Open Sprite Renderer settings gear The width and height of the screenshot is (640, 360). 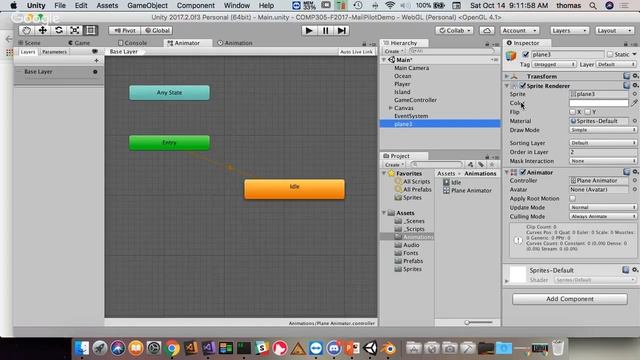tap(635, 85)
